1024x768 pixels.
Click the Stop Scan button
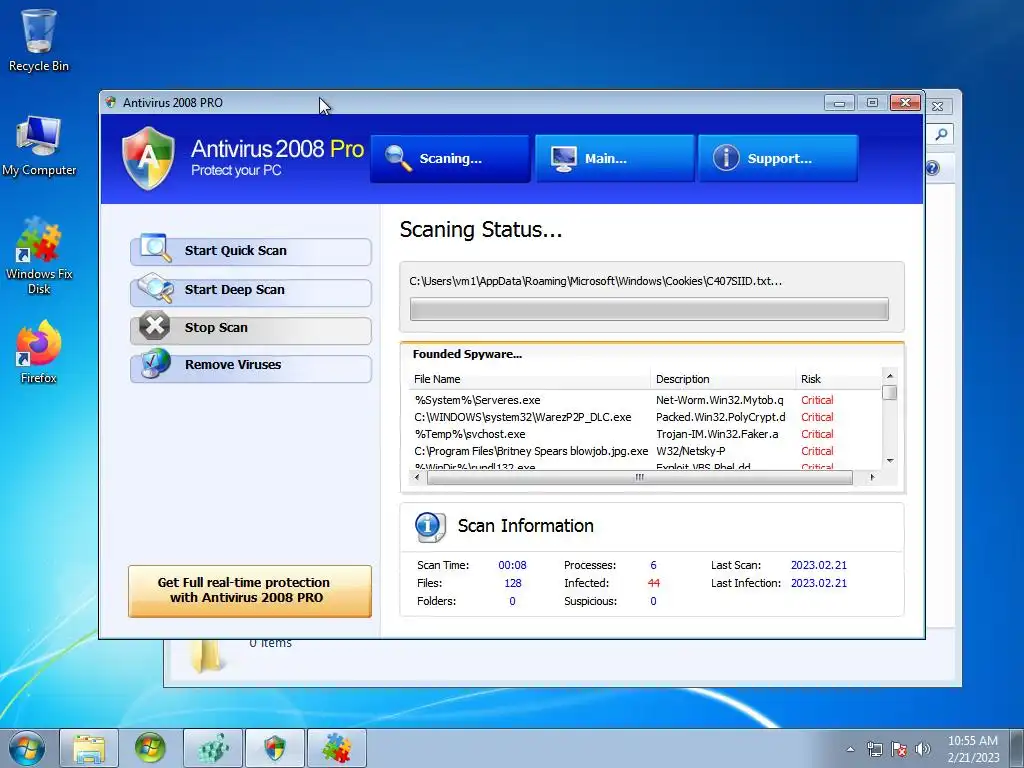point(251,329)
